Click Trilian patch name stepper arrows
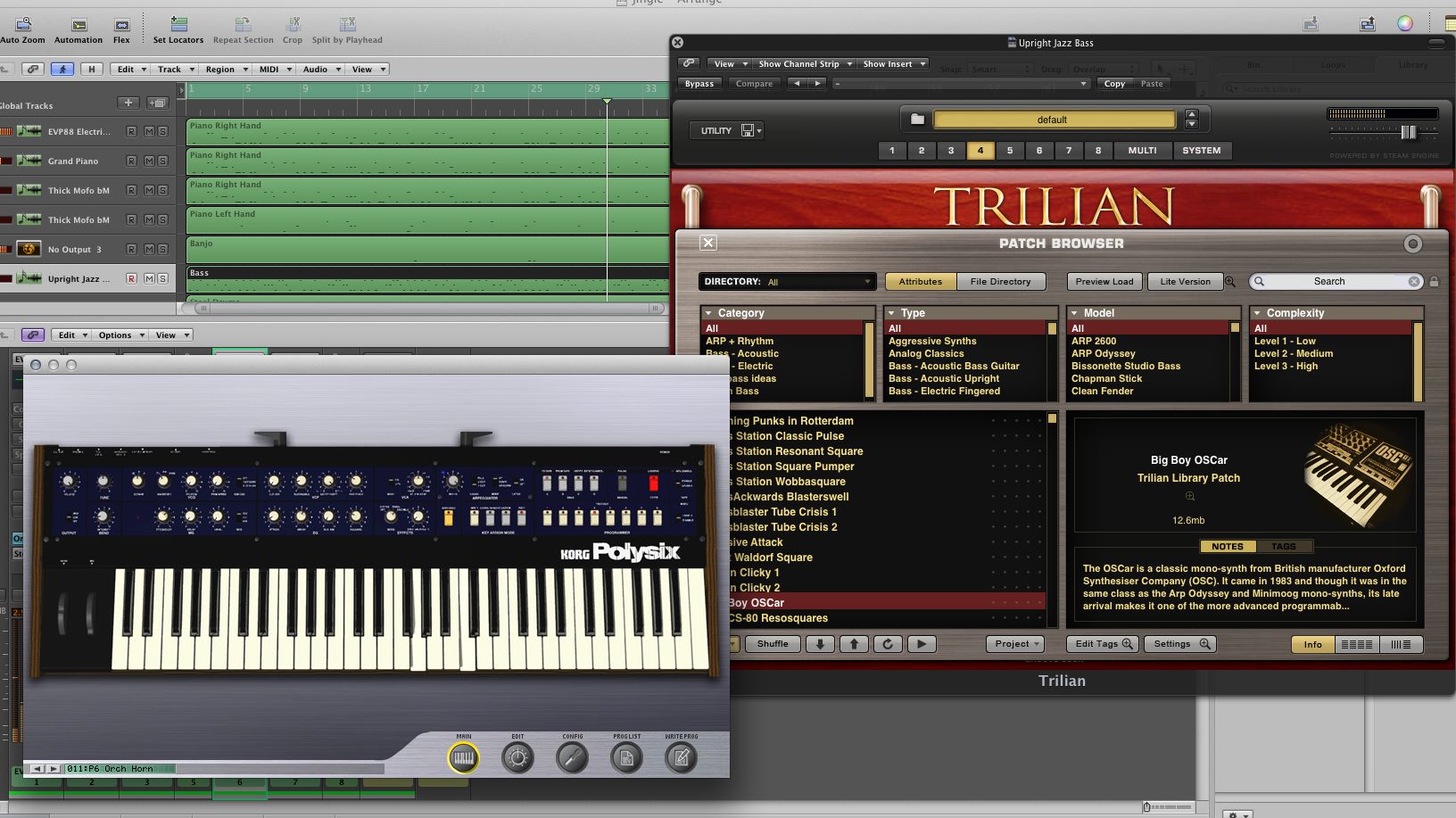 (1191, 119)
